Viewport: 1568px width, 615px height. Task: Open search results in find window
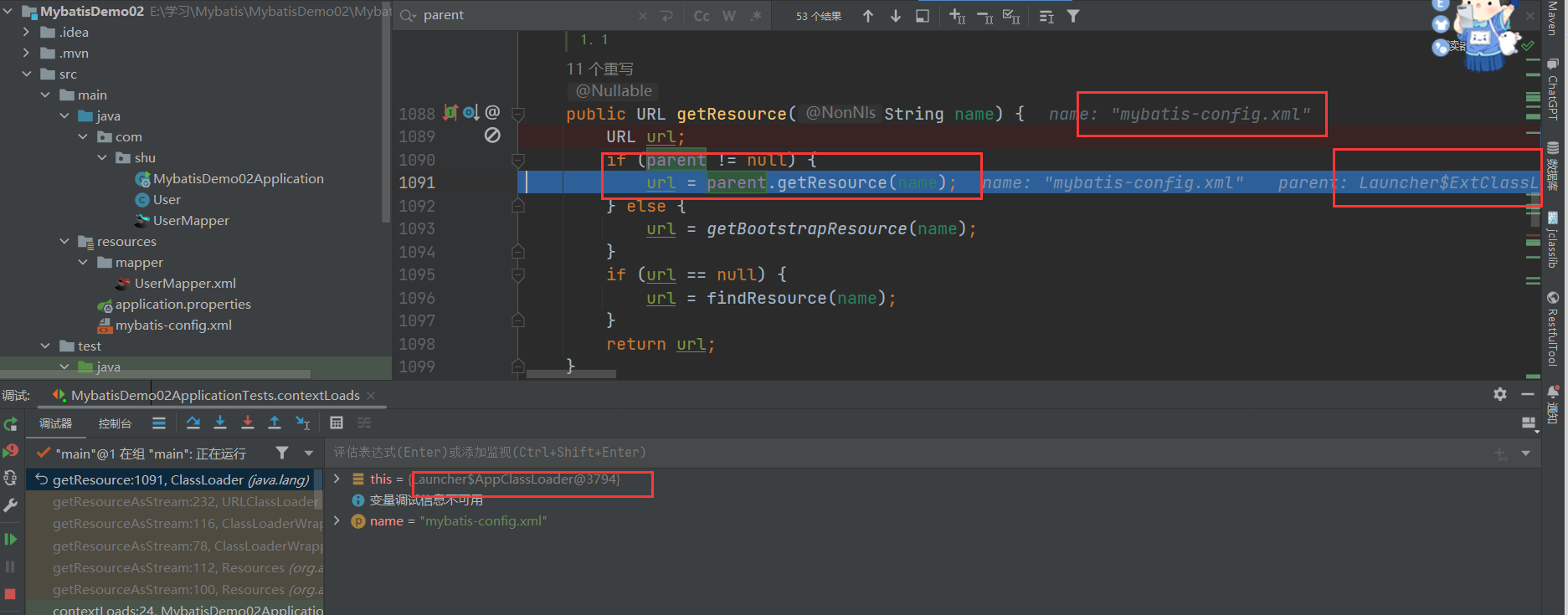pyautogui.click(x=923, y=16)
